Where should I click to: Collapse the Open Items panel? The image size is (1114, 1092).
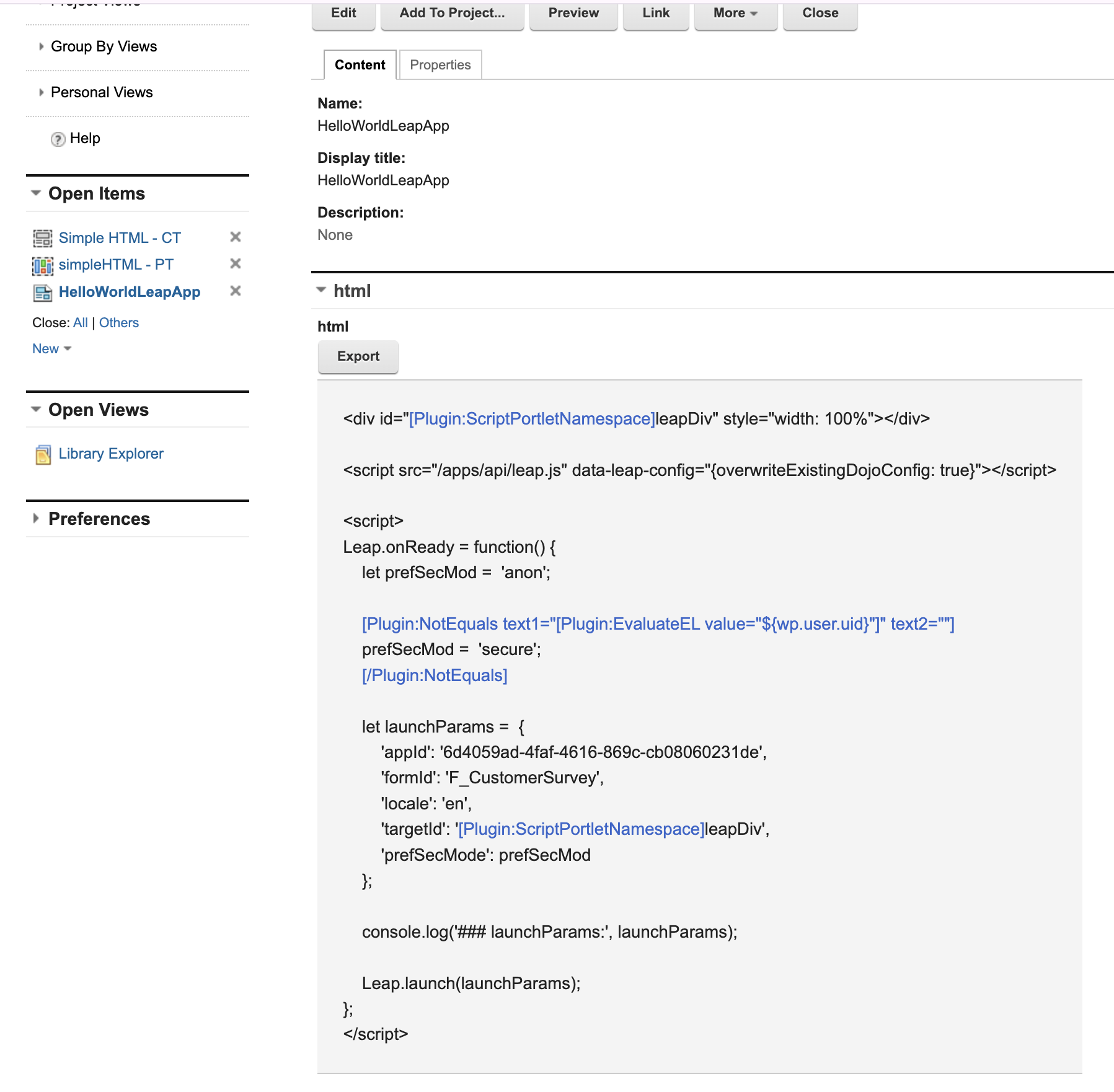36,193
